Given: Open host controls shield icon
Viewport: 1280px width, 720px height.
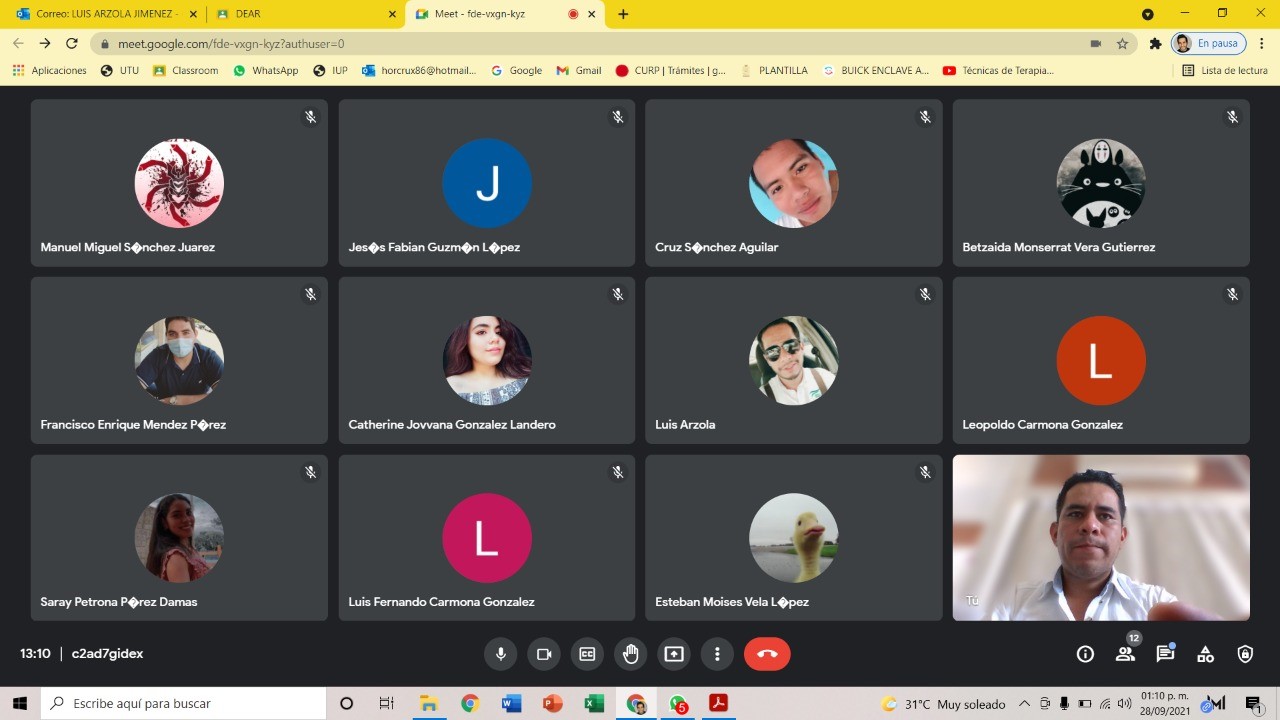Looking at the screenshot, I should pyautogui.click(x=1245, y=654).
